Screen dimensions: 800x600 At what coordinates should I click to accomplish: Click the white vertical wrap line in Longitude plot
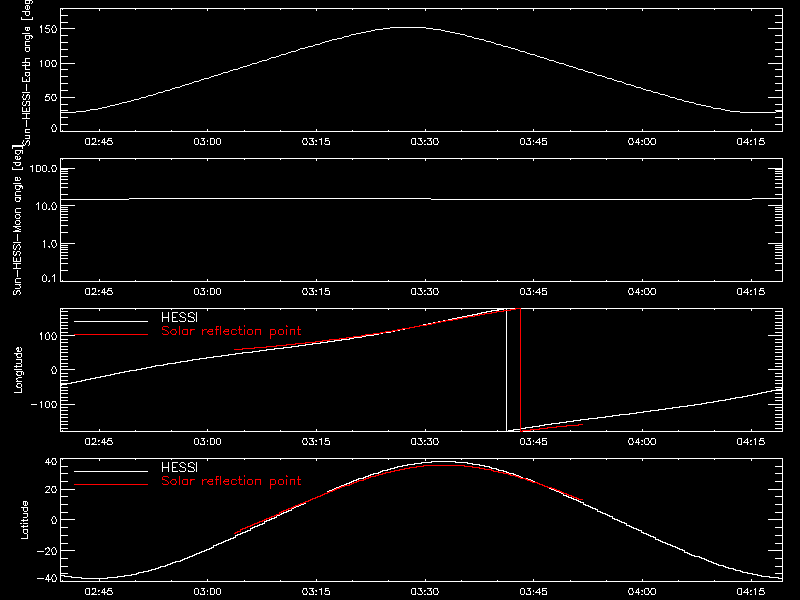[x=506, y=370]
